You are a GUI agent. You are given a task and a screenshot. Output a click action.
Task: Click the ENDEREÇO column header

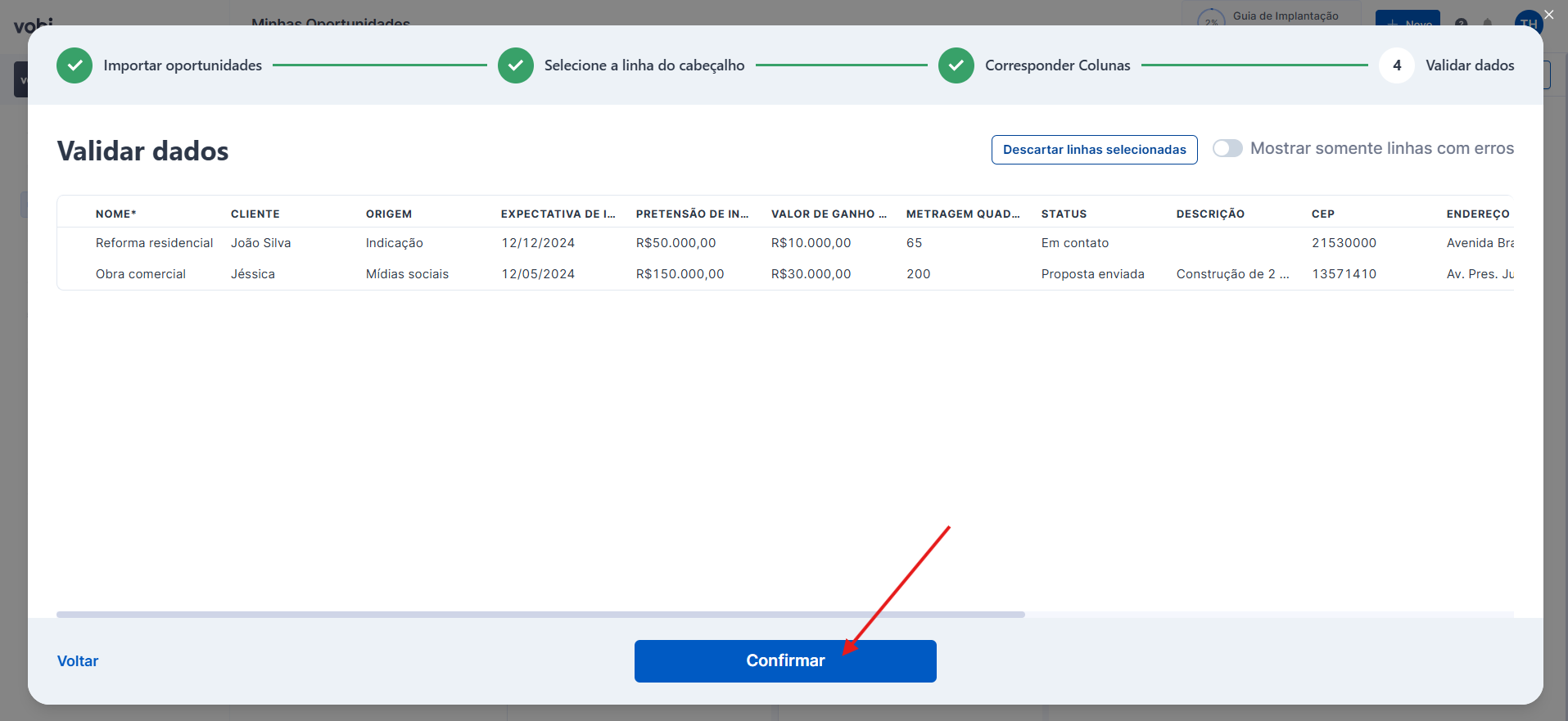(x=1477, y=214)
